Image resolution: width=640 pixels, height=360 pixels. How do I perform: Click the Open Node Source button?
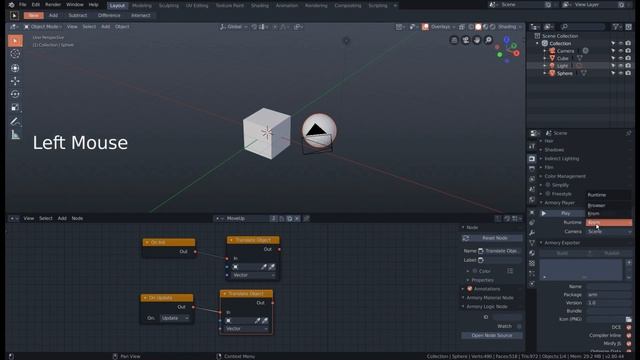(x=492, y=336)
